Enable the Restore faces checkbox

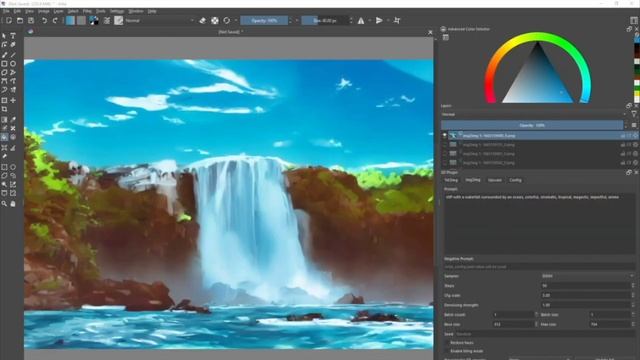[x=447, y=343]
